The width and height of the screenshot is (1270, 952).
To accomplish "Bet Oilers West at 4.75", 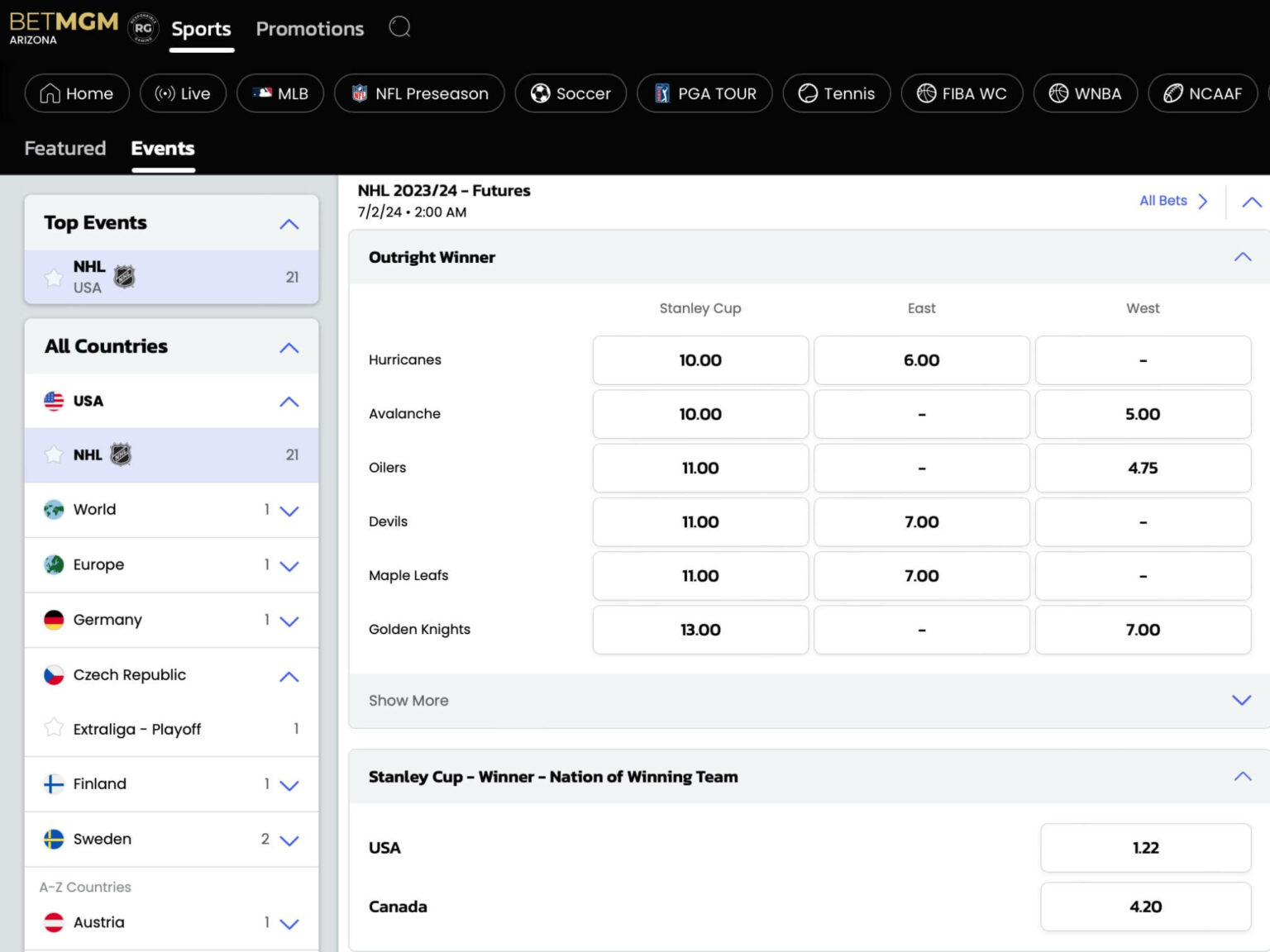I will (x=1143, y=468).
